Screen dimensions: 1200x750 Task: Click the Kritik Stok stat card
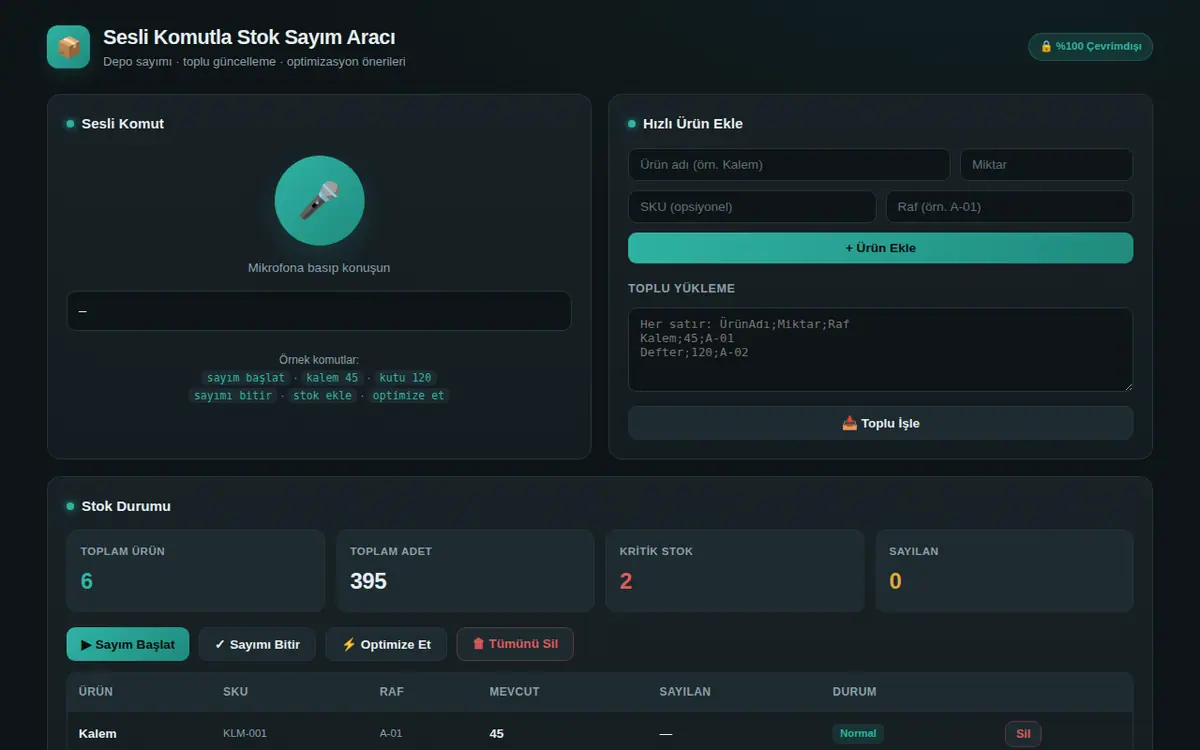735,571
